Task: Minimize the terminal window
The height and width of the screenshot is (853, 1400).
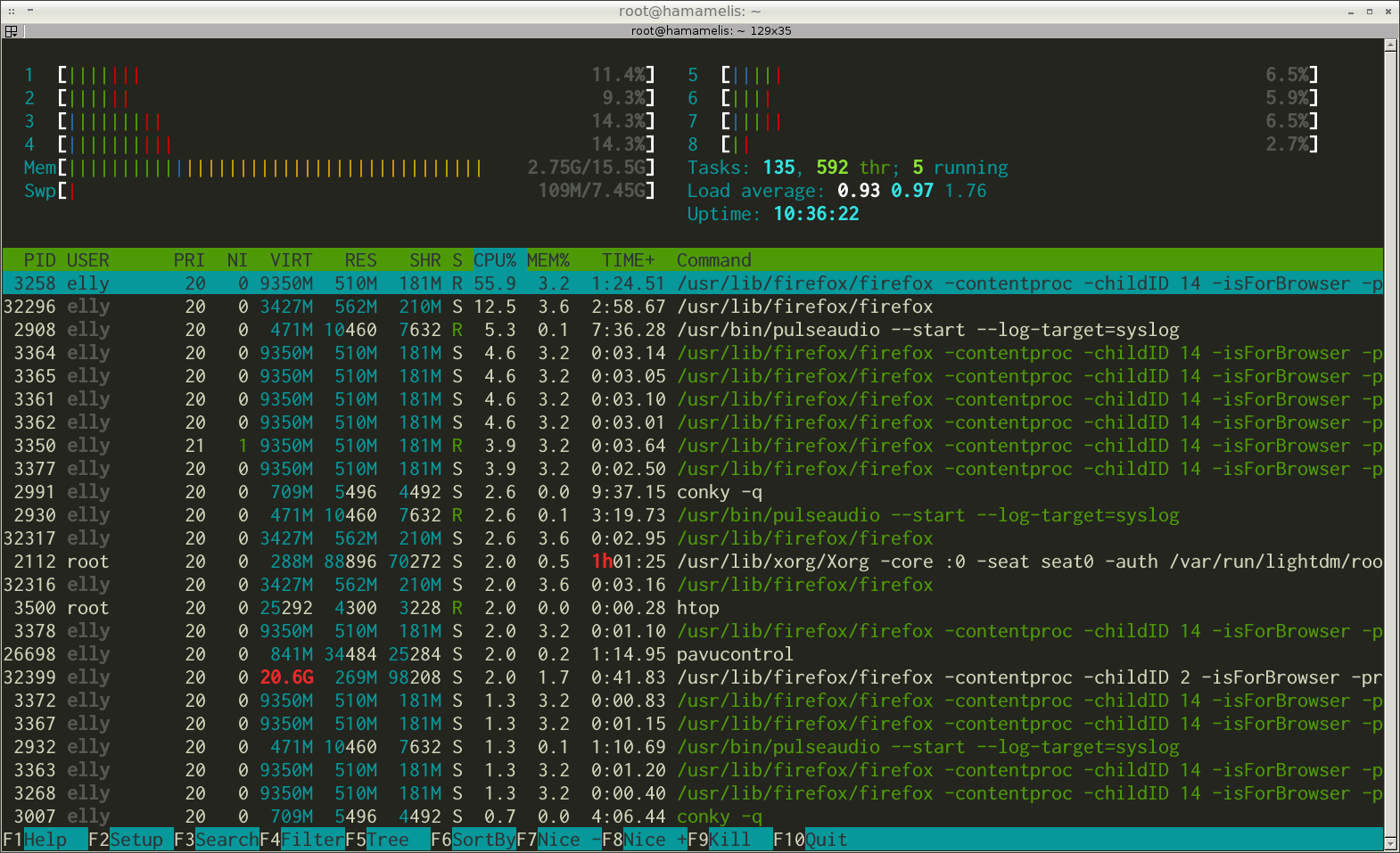Action: point(1352,11)
